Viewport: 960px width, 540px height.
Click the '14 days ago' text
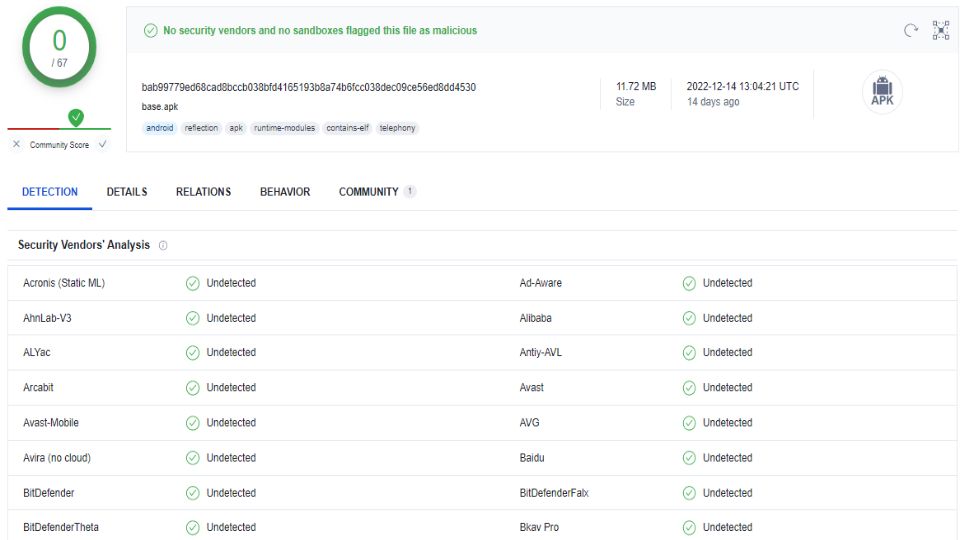[713, 102]
